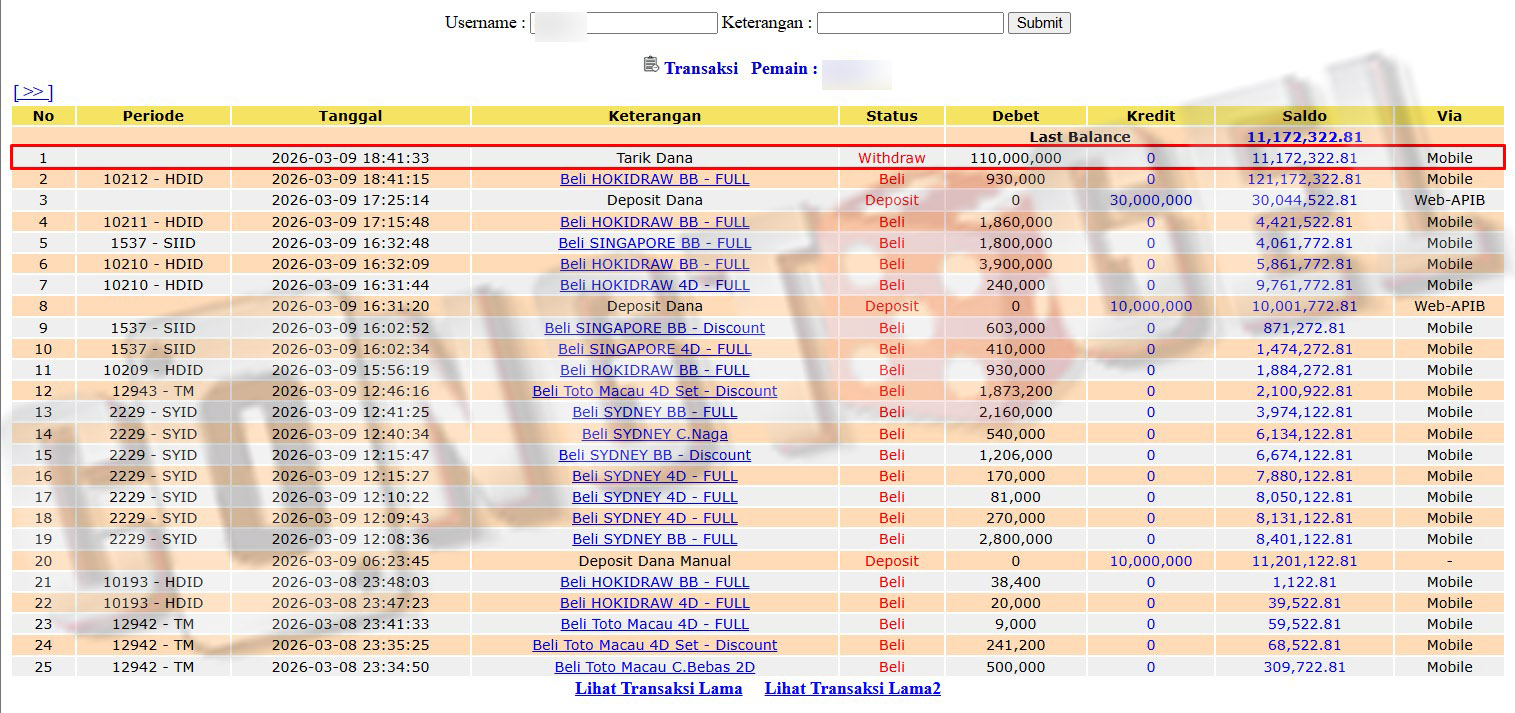Image resolution: width=1515 pixels, height=713 pixels.
Task: Open Beli Toto Macau 4D Set - Discount row 12
Action: coord(654,391)
